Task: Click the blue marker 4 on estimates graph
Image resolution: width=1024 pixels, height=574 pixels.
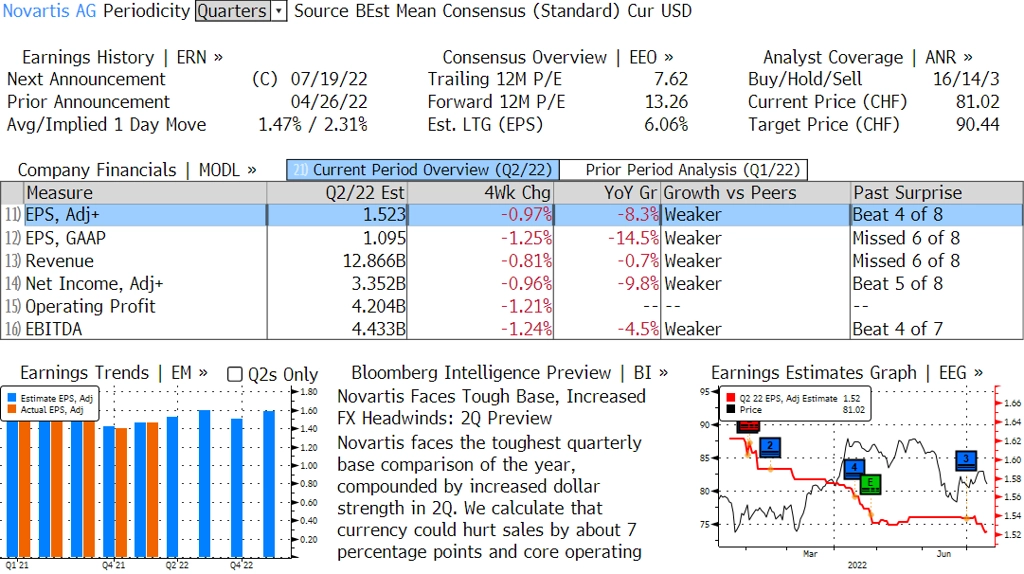Action: point(854,468)
